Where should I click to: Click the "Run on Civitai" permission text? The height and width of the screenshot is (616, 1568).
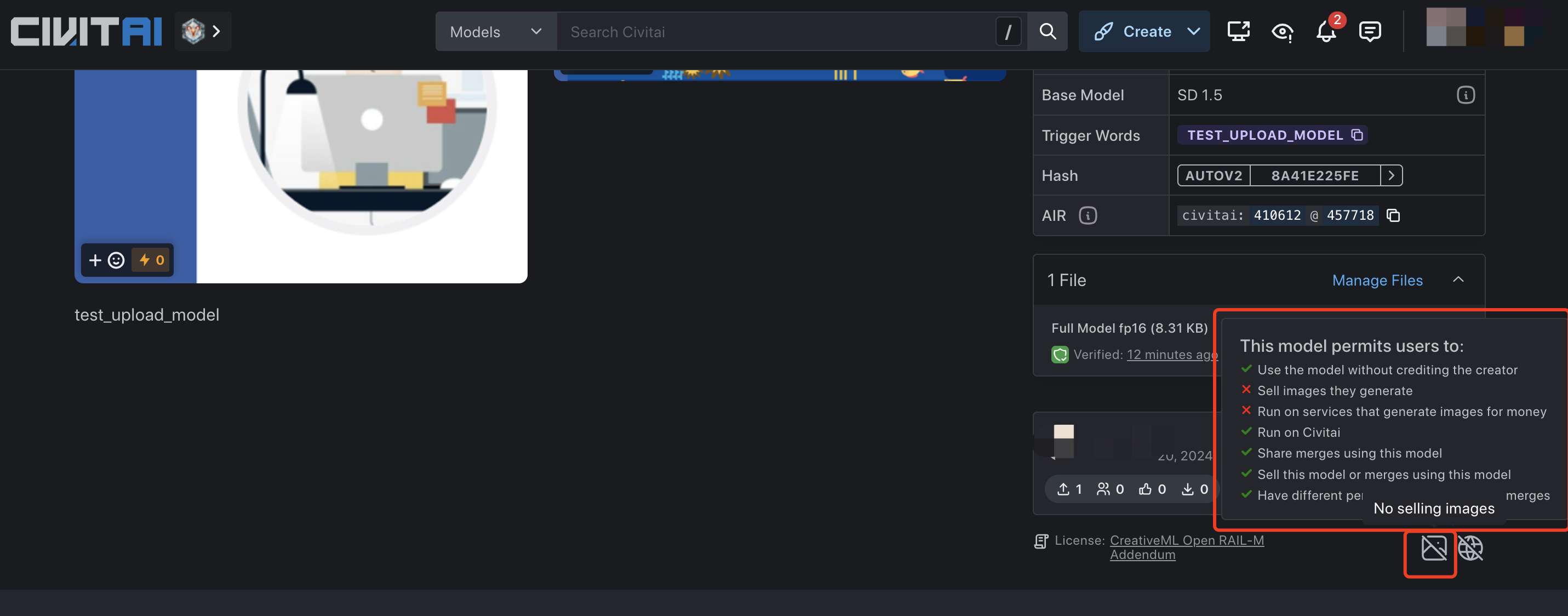point(1298,432)
